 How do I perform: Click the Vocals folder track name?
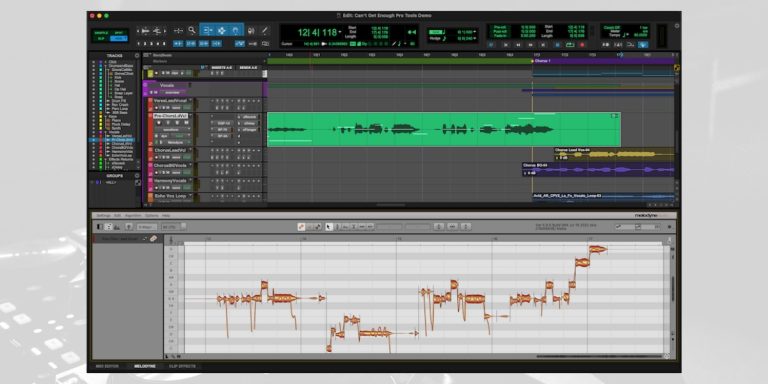click(x=167, y=85)
